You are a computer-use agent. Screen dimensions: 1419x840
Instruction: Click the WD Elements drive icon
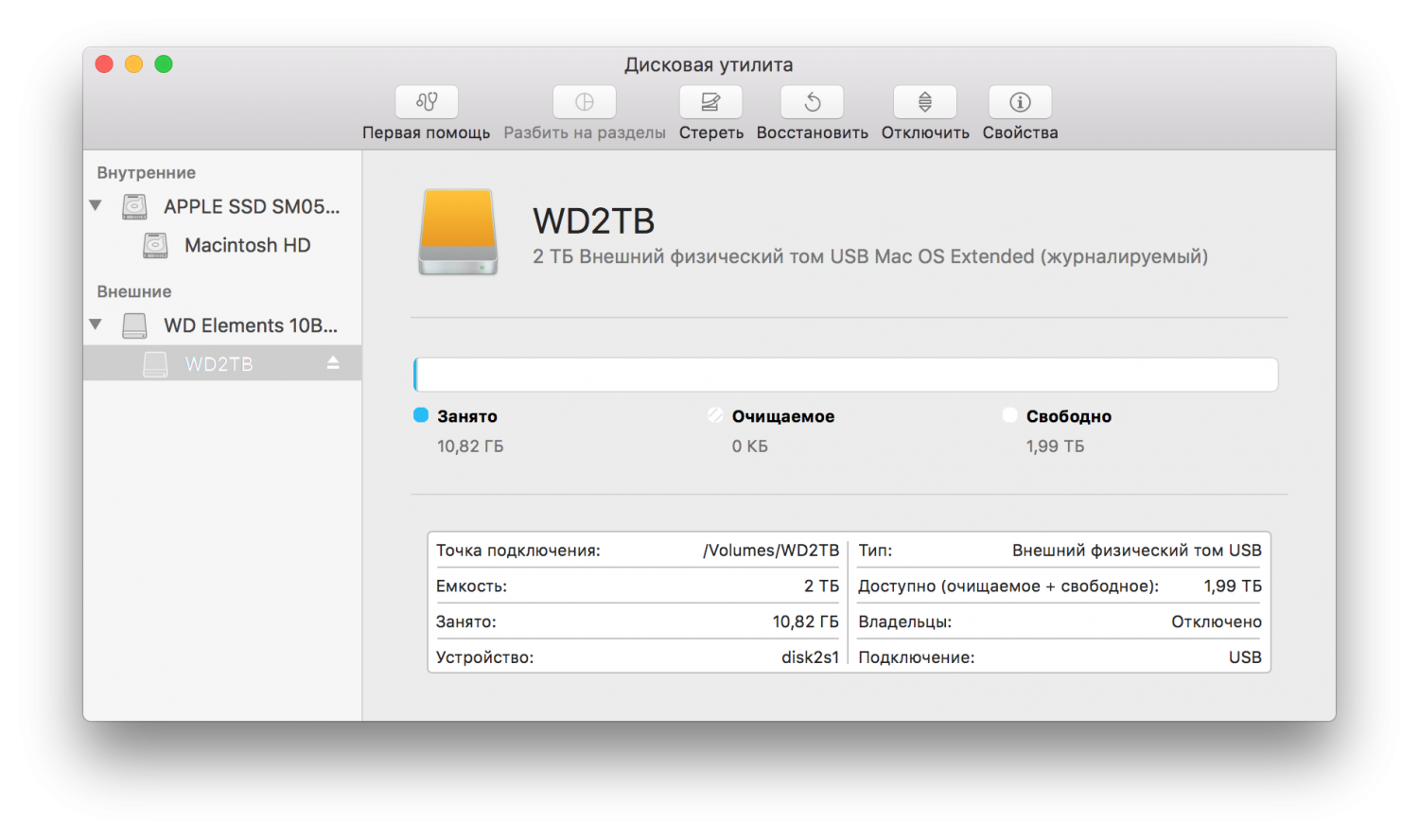pos(135,325)
